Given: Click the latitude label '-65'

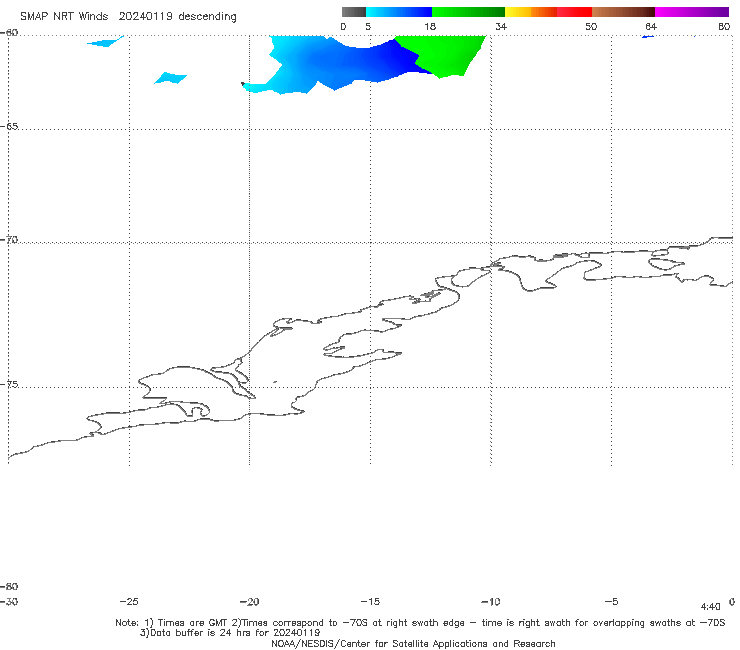Looking at the screenshot, I should click(x=9, y=127).
